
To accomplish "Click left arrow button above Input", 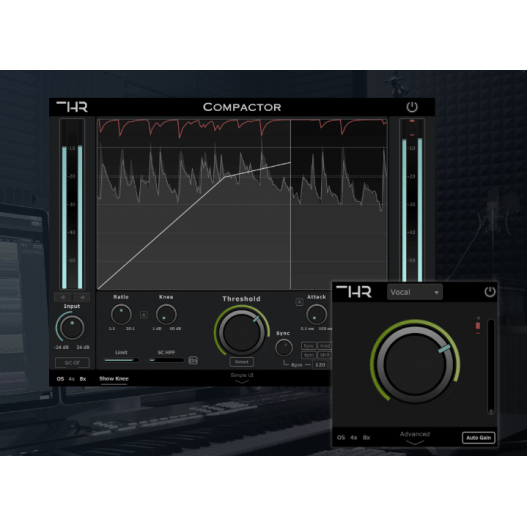I will point(63,297).
